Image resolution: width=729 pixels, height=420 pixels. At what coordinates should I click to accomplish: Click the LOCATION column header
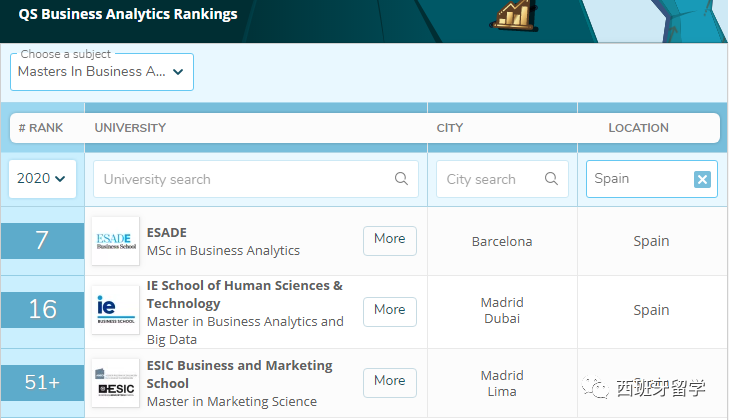pos(638,128)
